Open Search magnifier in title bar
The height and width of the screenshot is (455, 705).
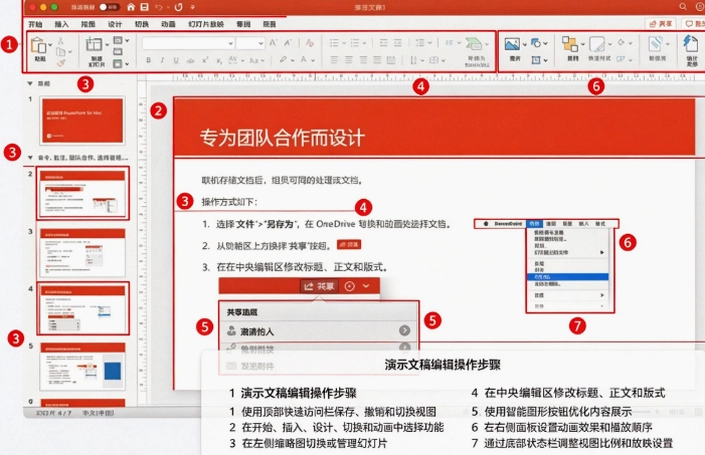683,7
